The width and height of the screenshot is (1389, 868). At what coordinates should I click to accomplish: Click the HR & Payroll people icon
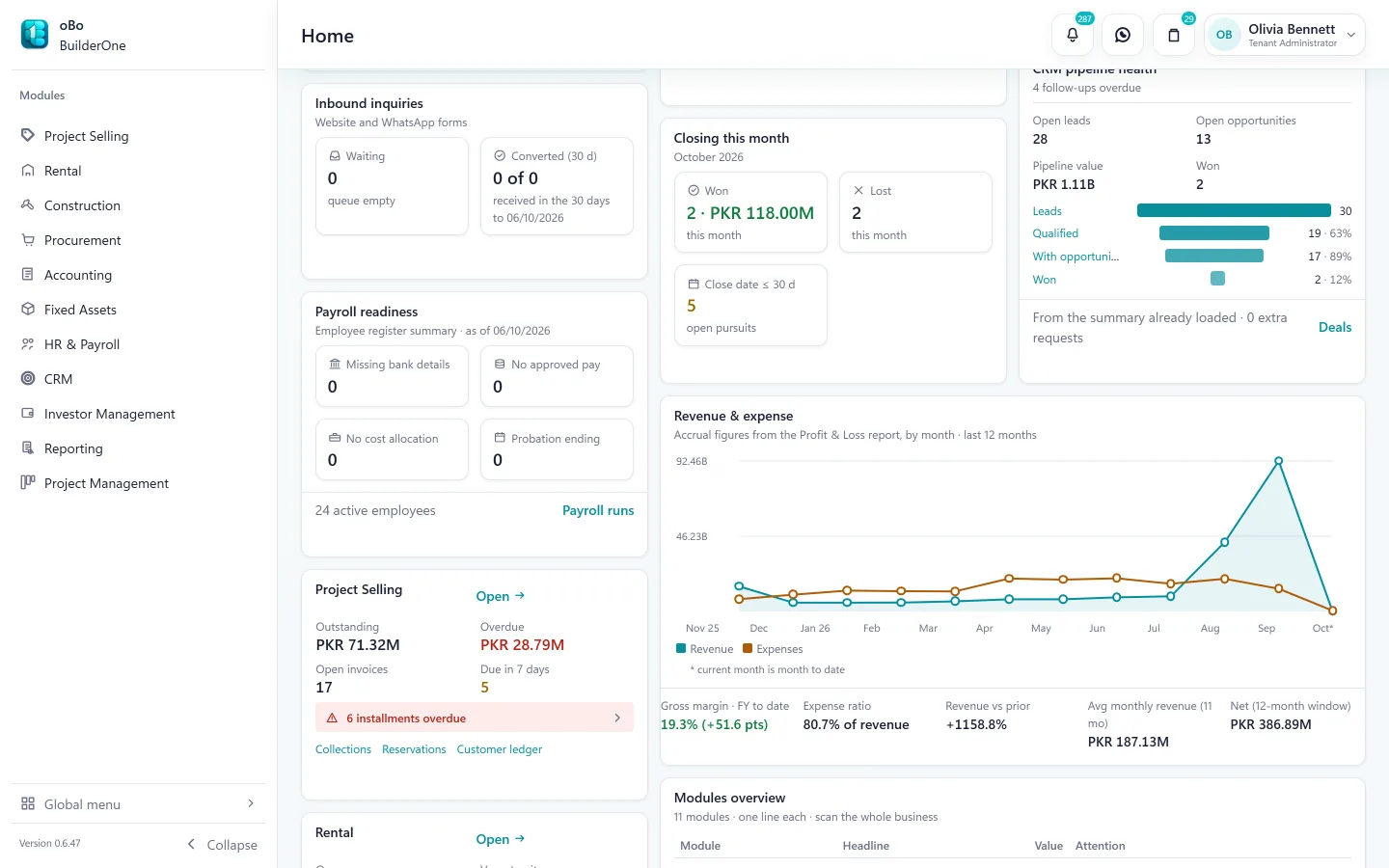coord(28,344)
